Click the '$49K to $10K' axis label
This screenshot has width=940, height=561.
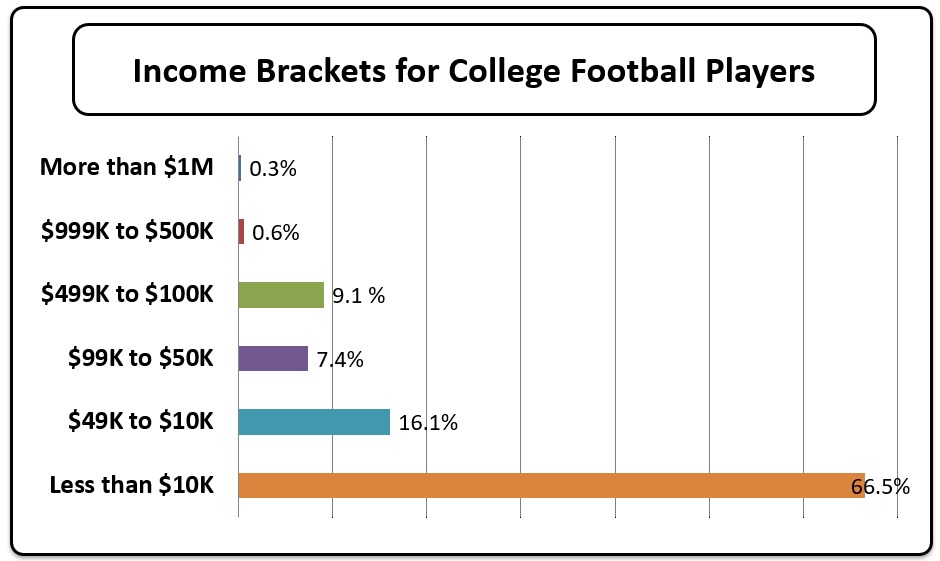(x=141, y=421)
